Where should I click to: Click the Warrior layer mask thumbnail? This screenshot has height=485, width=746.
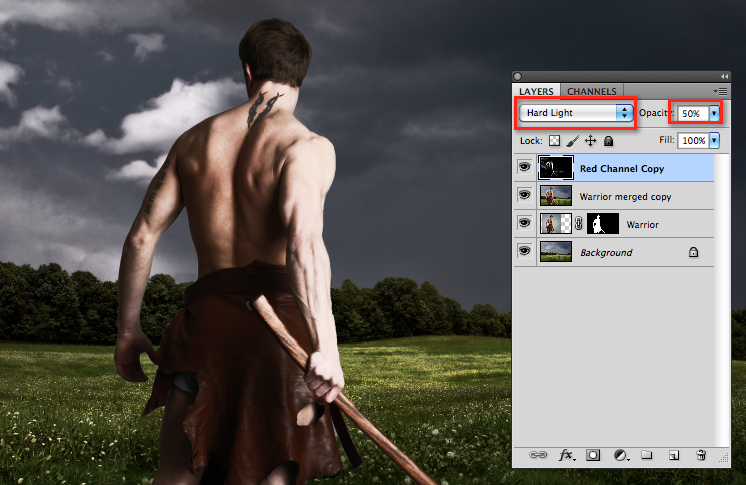point(603,223)
